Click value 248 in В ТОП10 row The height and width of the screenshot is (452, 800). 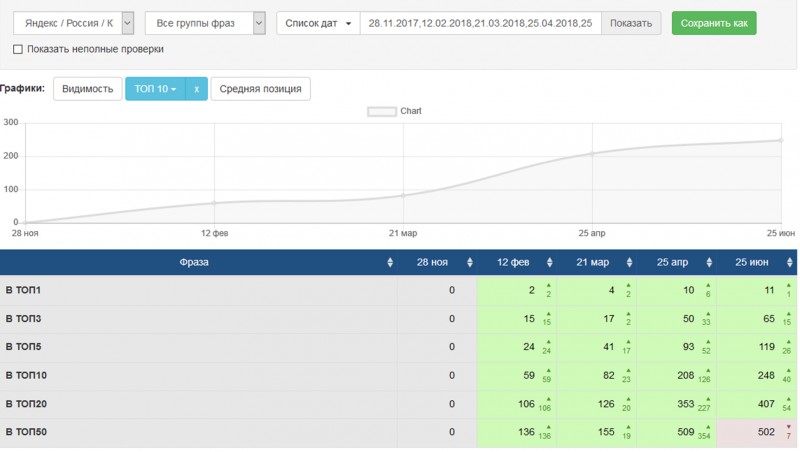766,375
